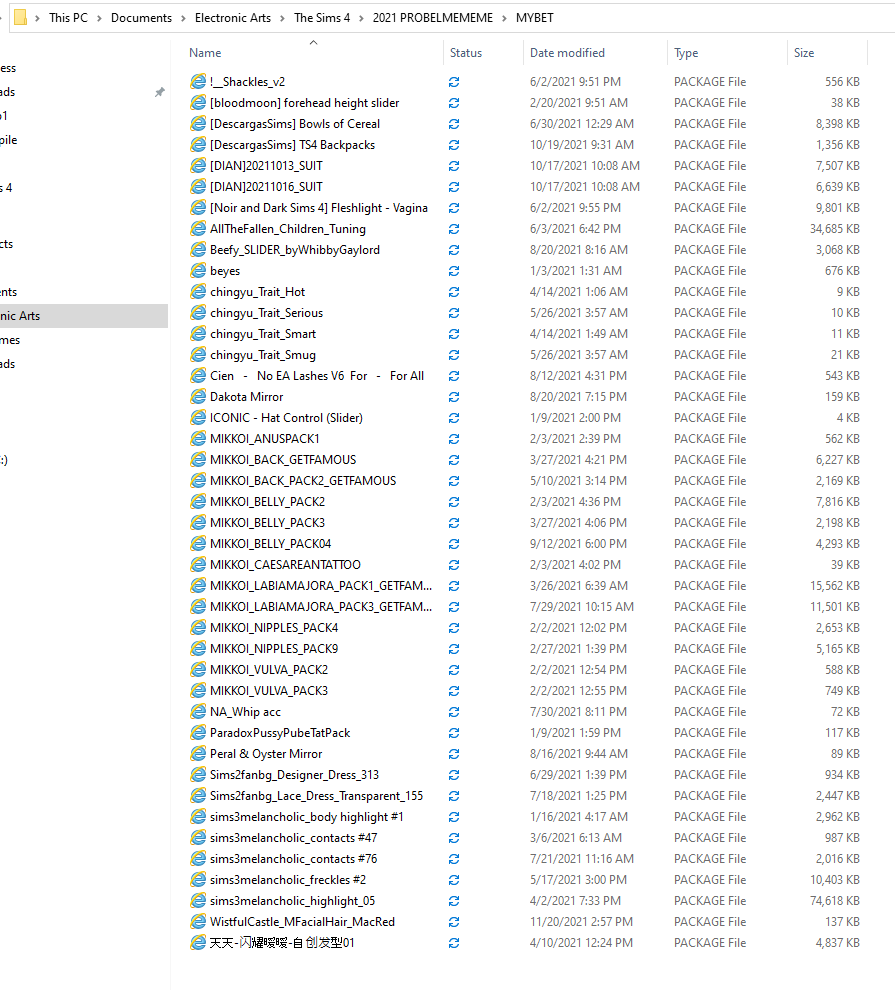Click the file icon for !_Shackles_v2
Screen dimensions: 895x990
point(198,81)
